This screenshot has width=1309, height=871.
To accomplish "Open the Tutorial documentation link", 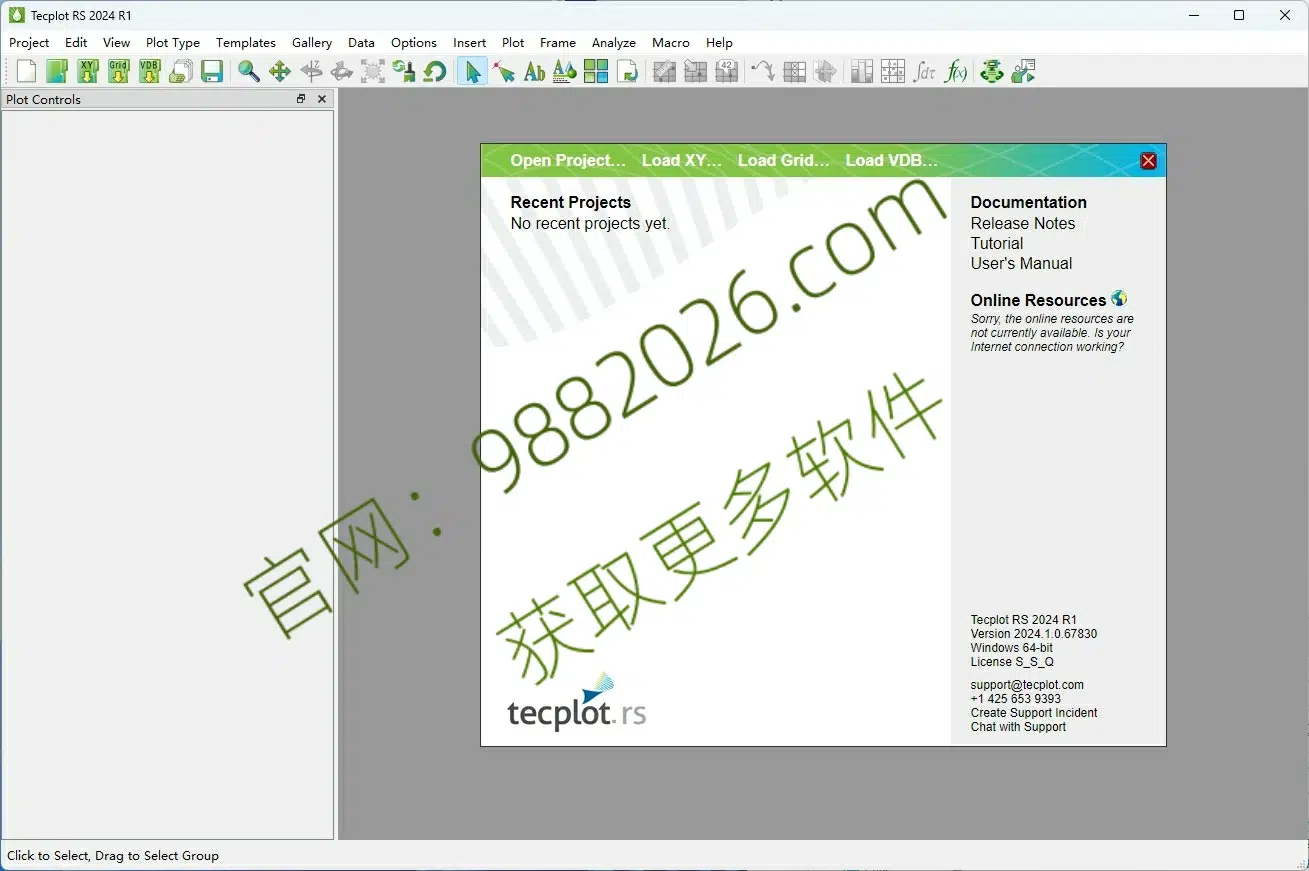I will point(997,243).
